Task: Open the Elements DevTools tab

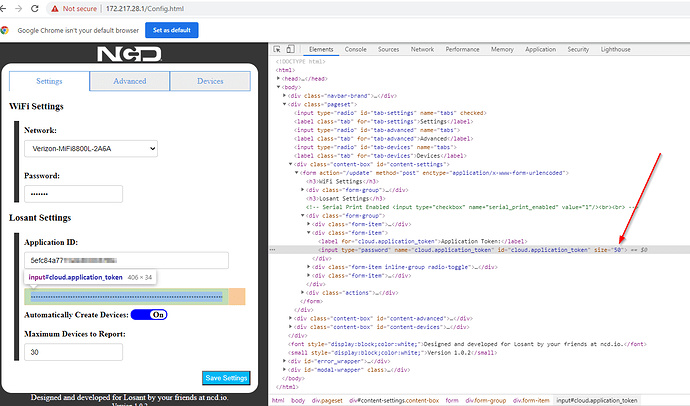Action: click(321, 49)
